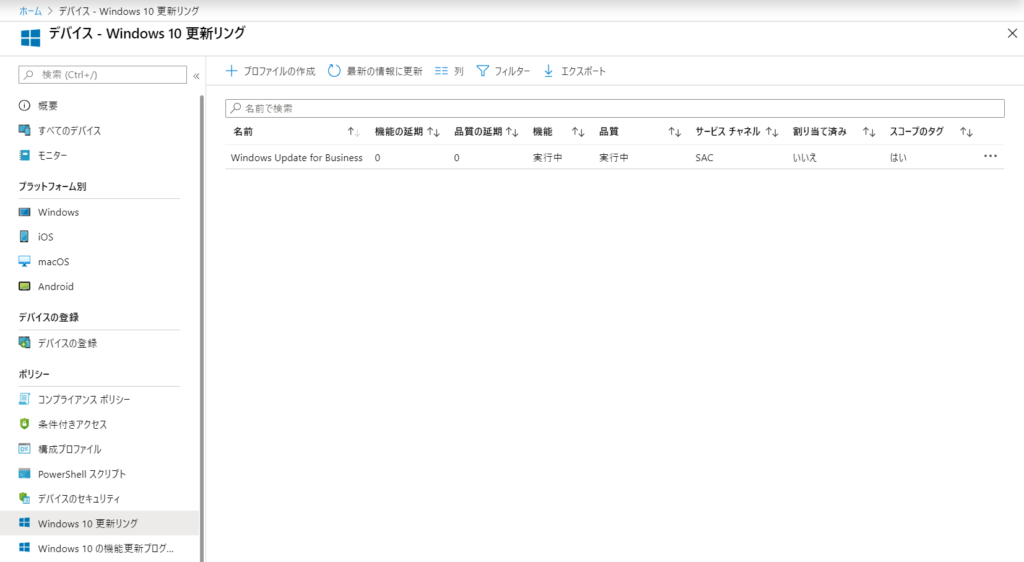Click the 最新の情報に更新 button label
This screenshot has width=1024, height=562.
[384, 71]
